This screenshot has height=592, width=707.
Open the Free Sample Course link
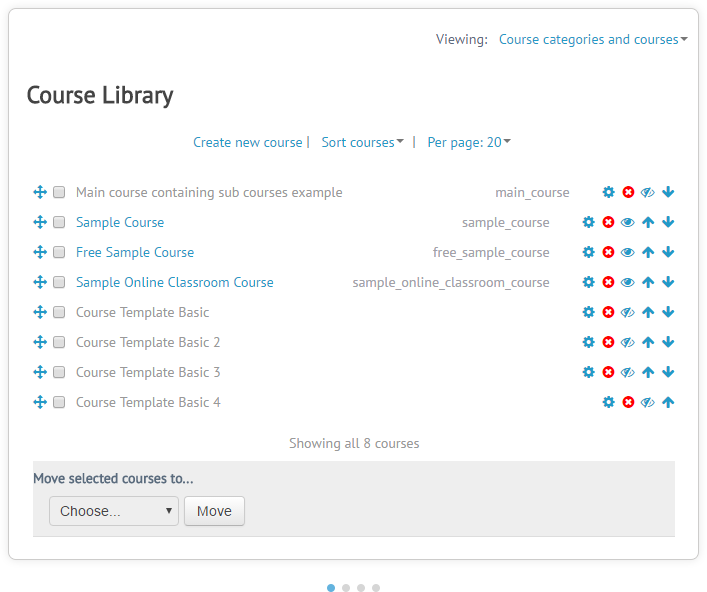[135, 252]
